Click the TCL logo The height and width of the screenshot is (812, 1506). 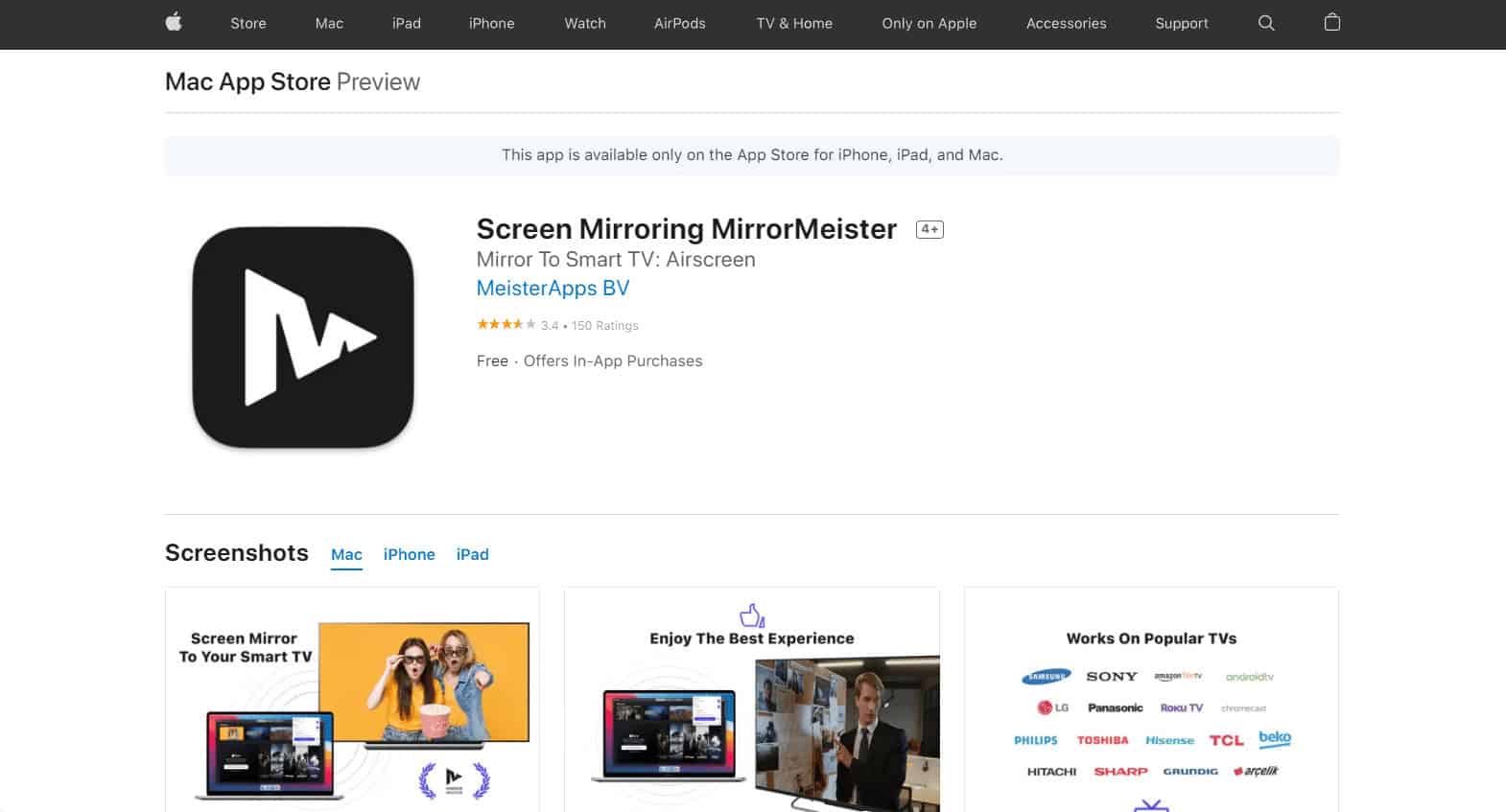tap(1227, 740)
